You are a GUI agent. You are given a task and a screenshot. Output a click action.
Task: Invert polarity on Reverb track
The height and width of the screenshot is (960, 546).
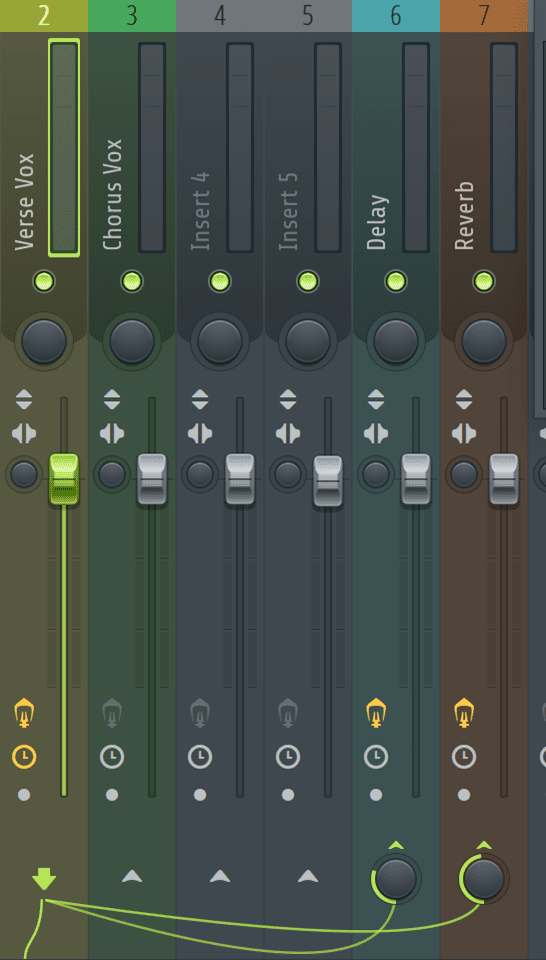[465, 400]
